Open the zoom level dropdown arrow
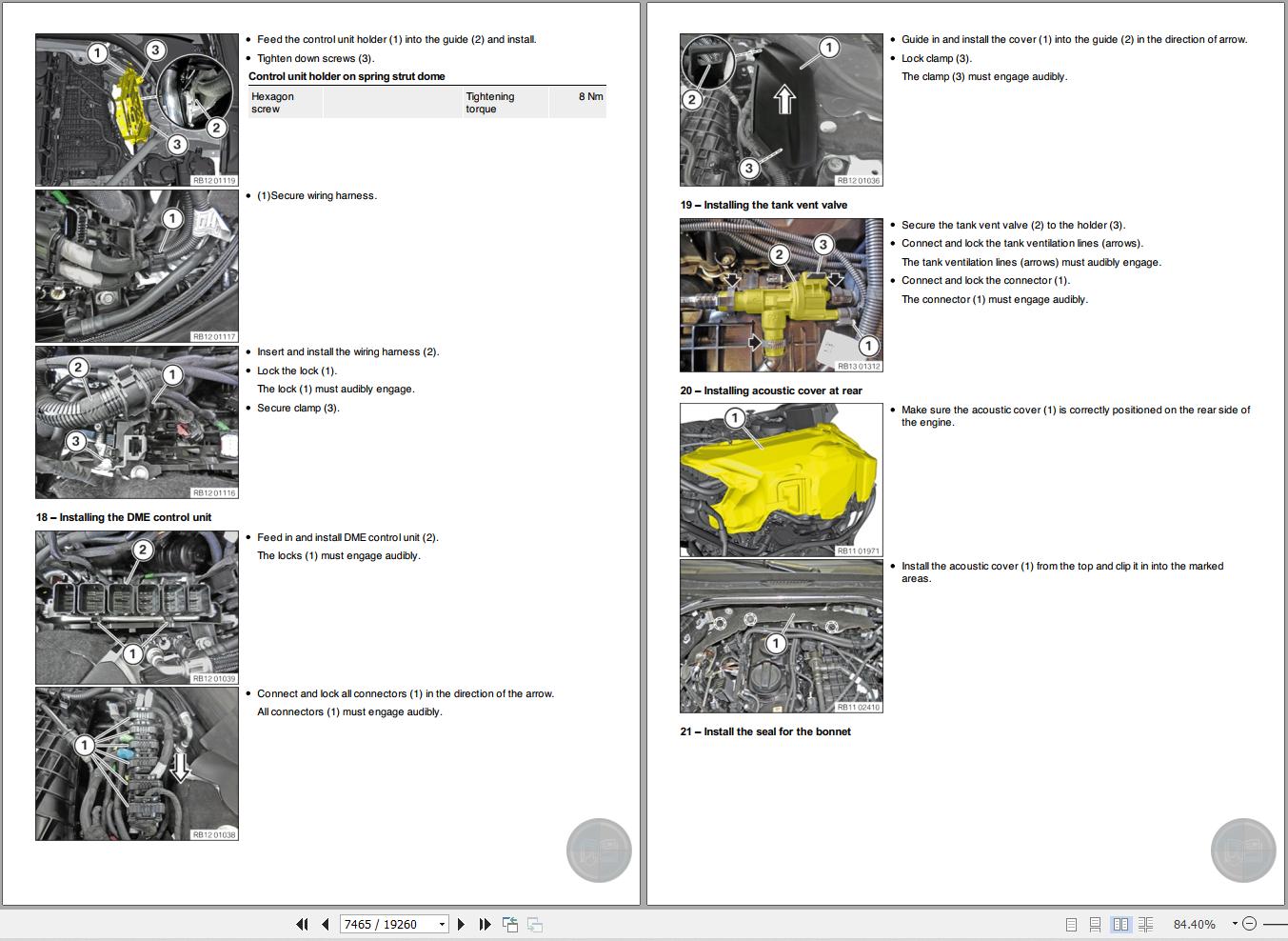 click(x=1234, y=923)
